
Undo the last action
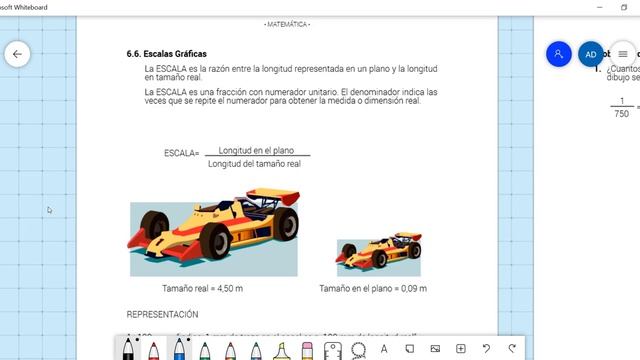tap(486, 349)
